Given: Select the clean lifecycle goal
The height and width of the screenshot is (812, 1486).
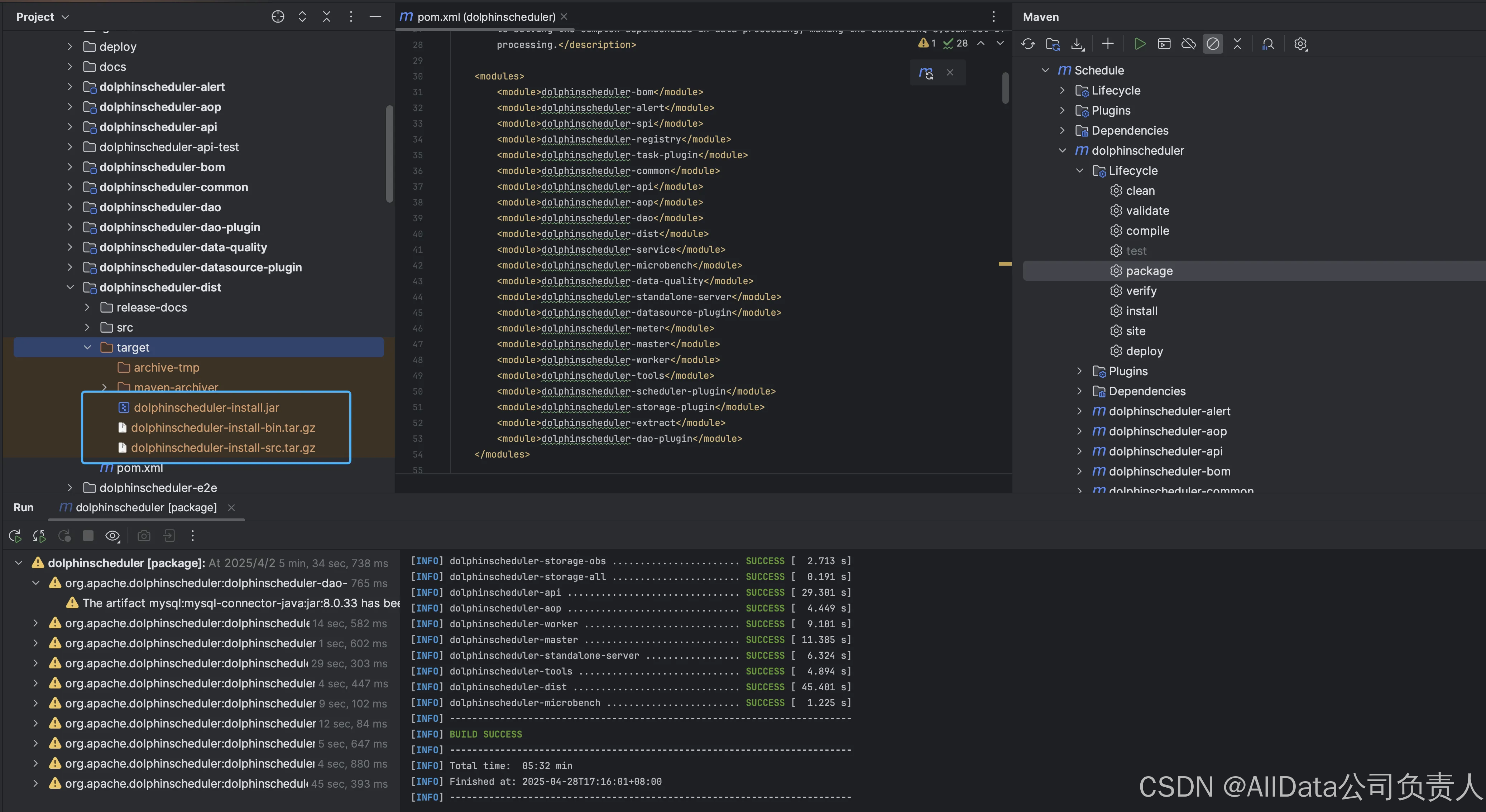Looking at the screenshot, I should coord(1140,191).
